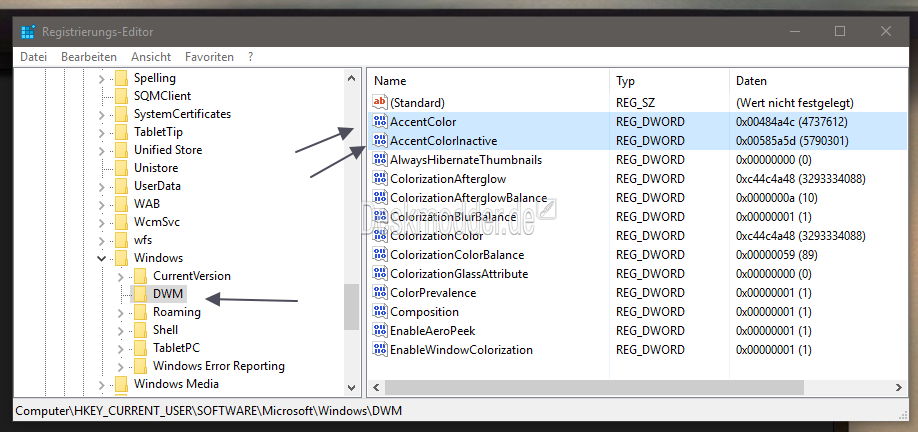Click the EnableWindowColorization value icon
Screen dimensions: 918x432
tap(380, 350)
